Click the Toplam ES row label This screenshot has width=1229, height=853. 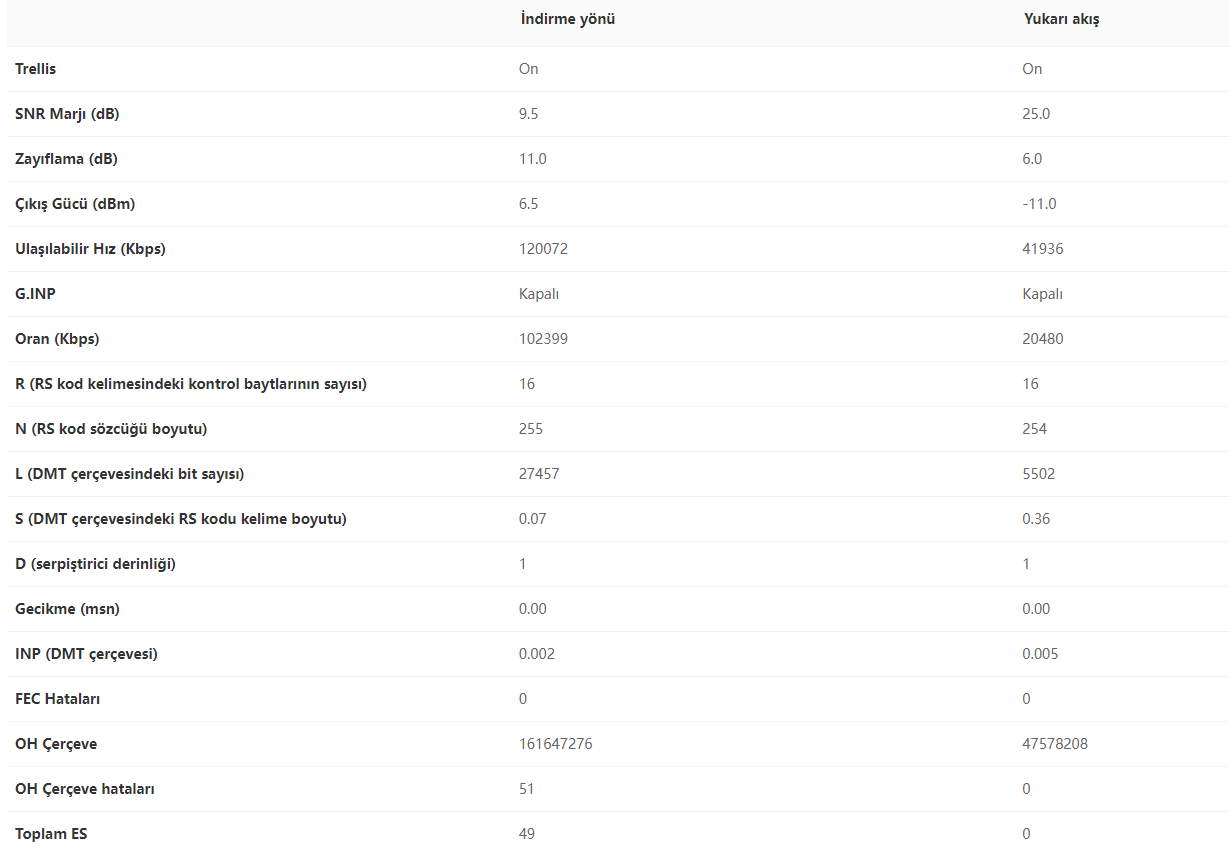pos(52,834)
